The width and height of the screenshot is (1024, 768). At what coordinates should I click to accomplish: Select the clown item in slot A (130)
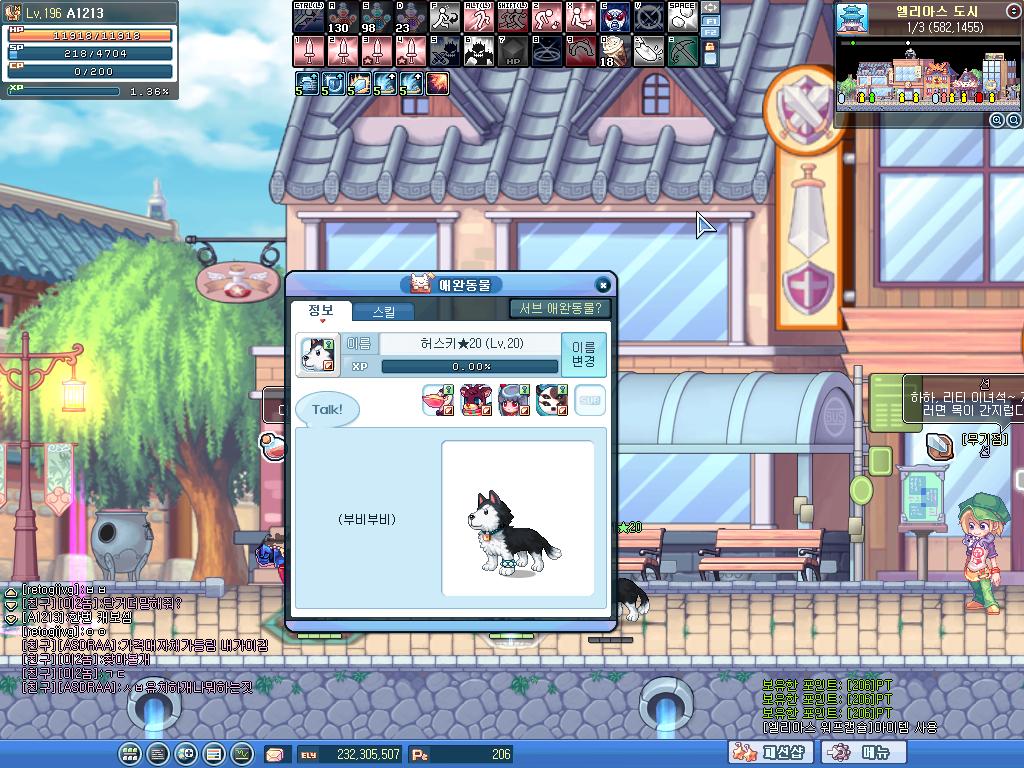(x=343, y=17)
